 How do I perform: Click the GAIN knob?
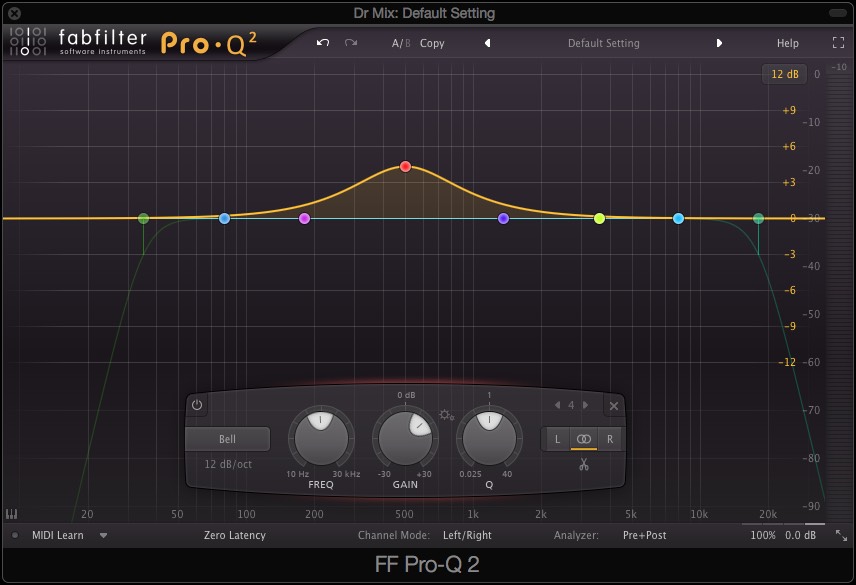point(405,438)
